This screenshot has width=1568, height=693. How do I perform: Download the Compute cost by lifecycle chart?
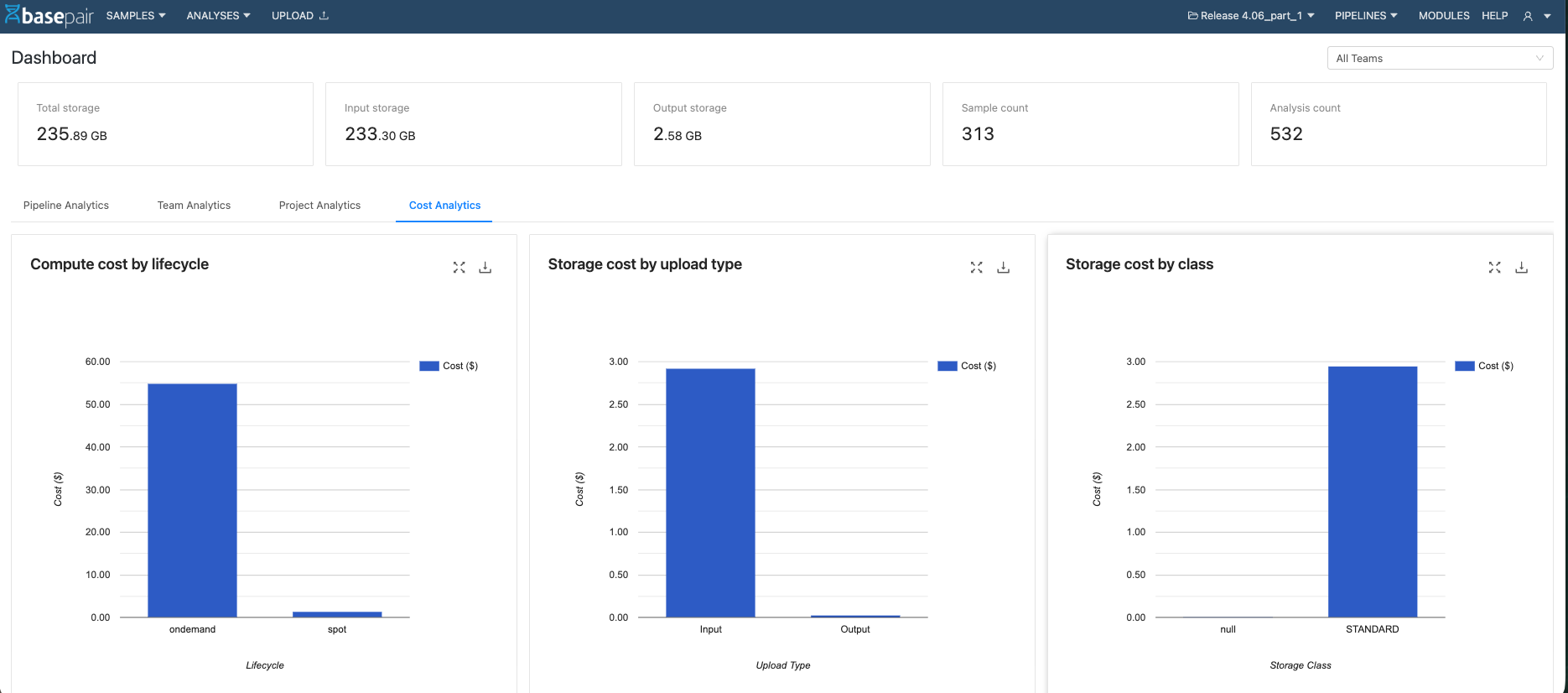[485, 268]
